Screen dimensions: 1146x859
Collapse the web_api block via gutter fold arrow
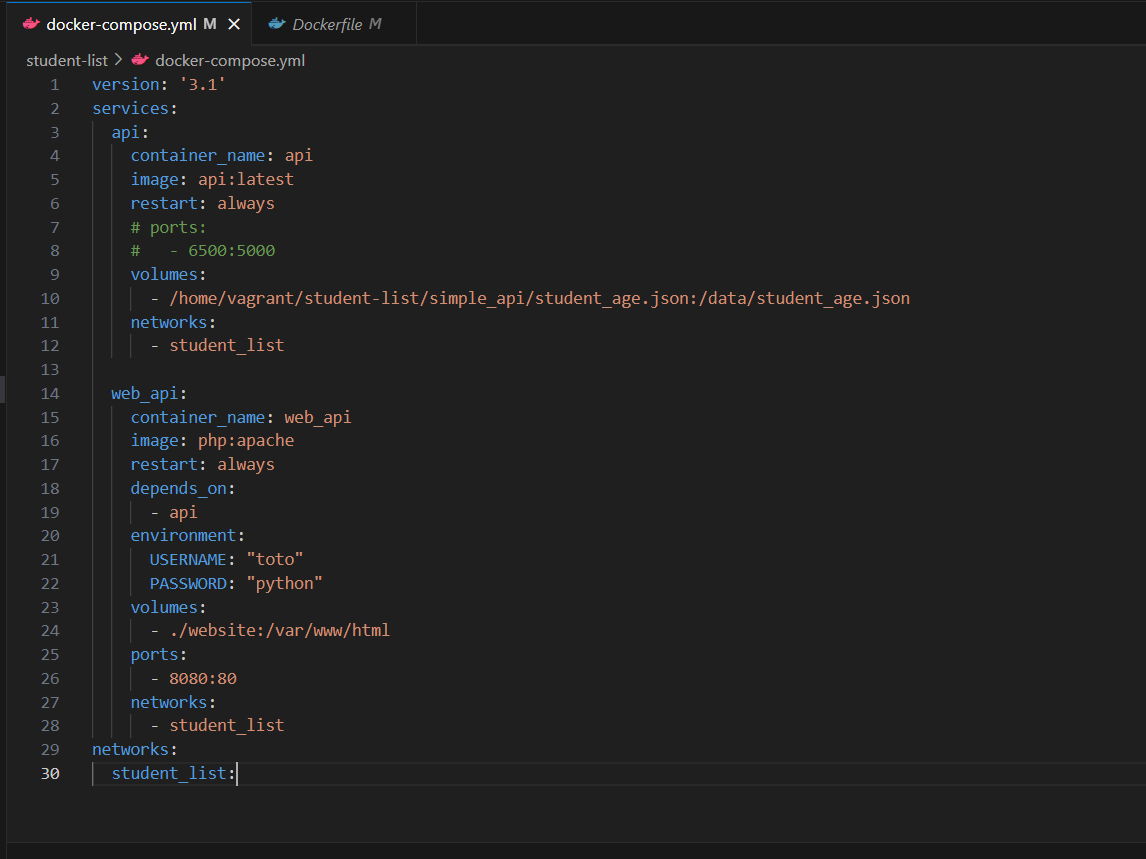(x=77, y=393)
